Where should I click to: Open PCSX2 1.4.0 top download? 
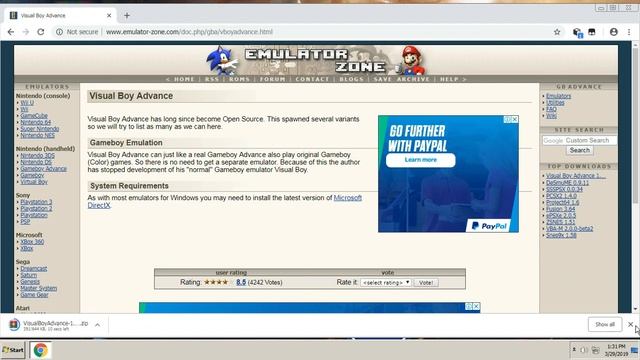[561, 196]
